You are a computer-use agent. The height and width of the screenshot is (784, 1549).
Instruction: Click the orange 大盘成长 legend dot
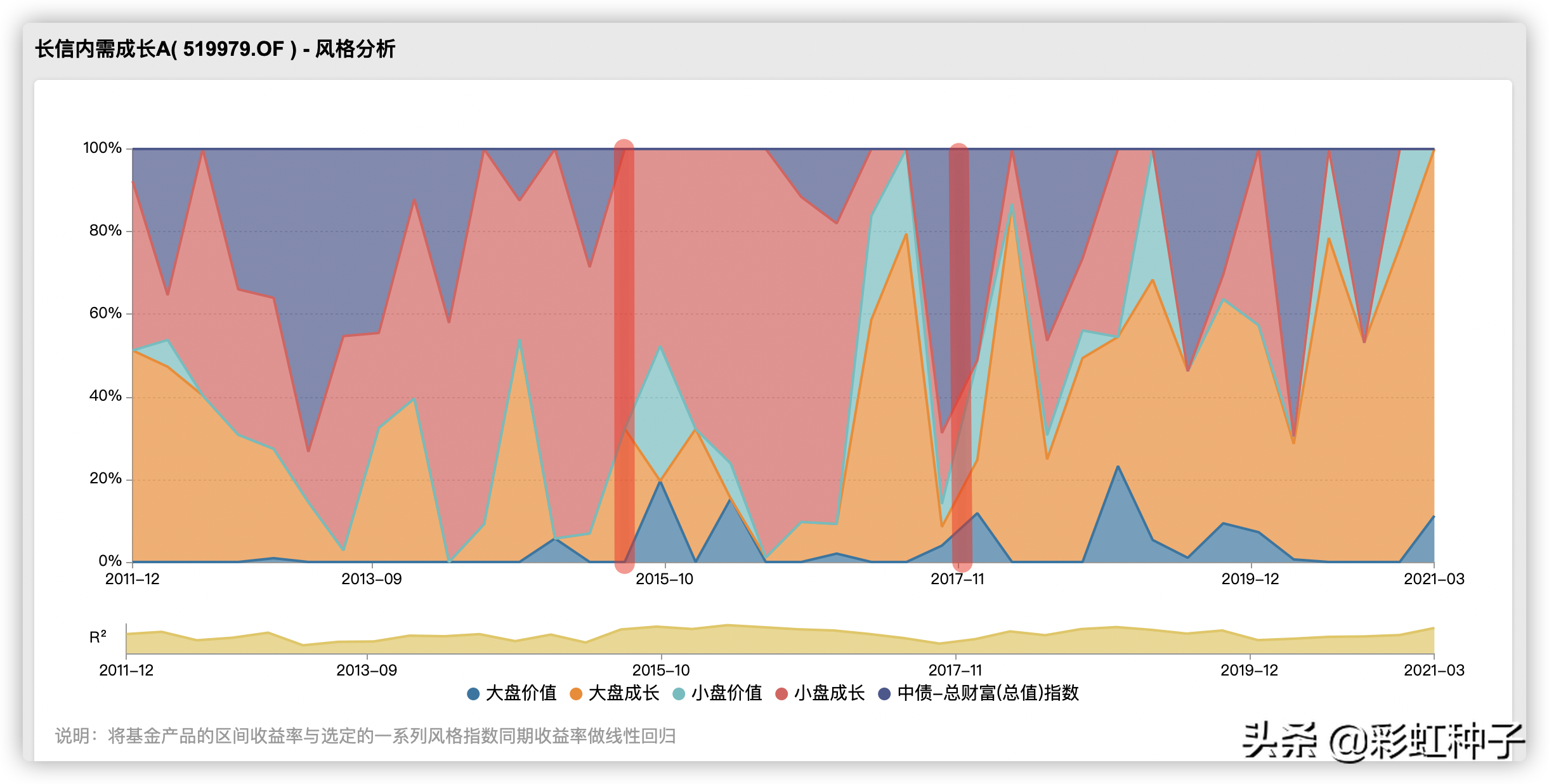point(576,693)
